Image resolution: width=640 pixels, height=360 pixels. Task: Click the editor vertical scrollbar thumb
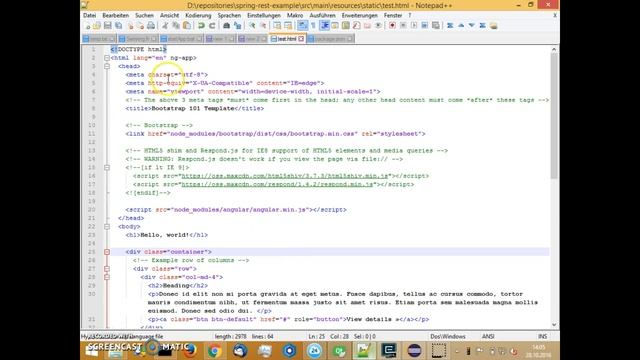point(554,116)
